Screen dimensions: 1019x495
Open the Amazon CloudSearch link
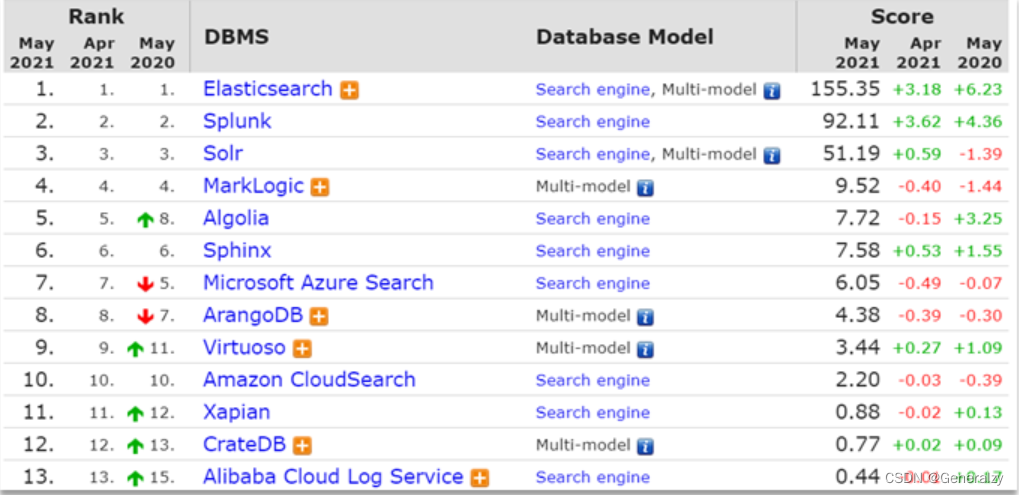309,380
